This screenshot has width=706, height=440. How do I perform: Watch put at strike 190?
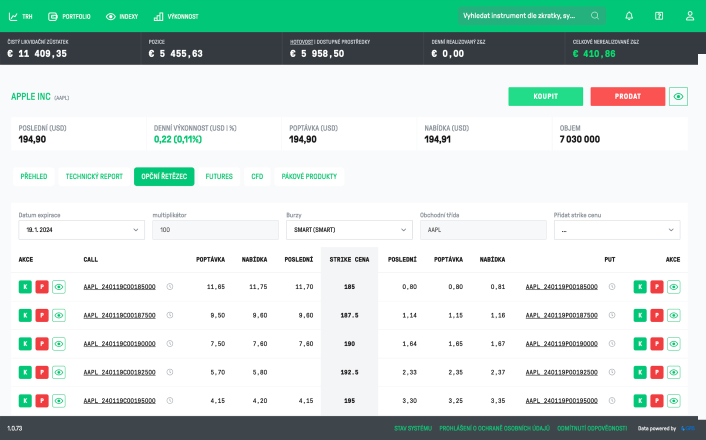tap(674, 344)
